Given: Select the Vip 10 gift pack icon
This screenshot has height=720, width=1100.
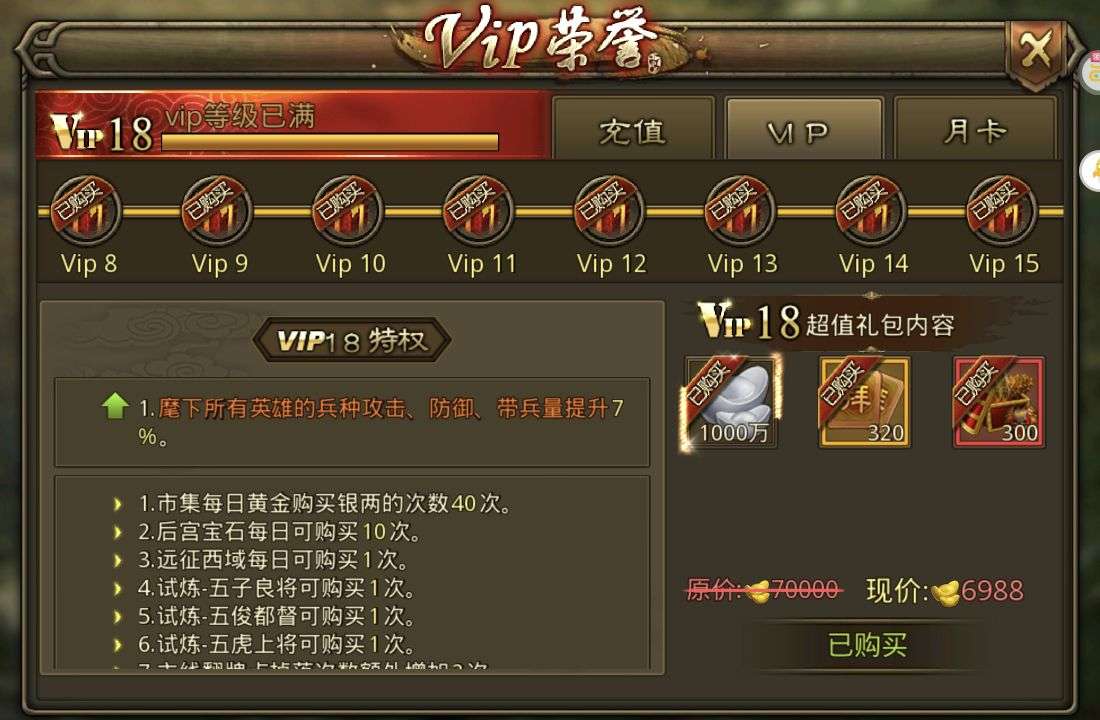Looking at the screenshot, I should pyautogui.click(x=348, y=211).
